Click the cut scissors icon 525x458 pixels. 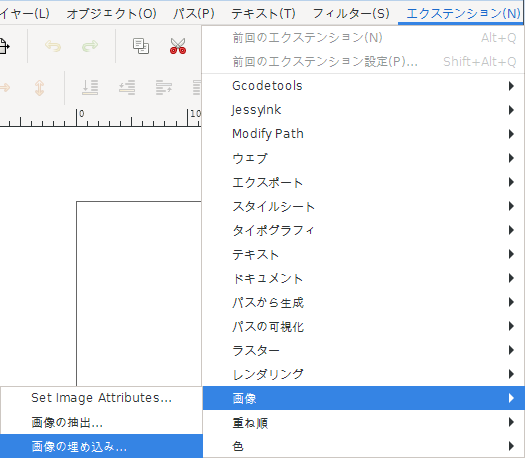178,46
